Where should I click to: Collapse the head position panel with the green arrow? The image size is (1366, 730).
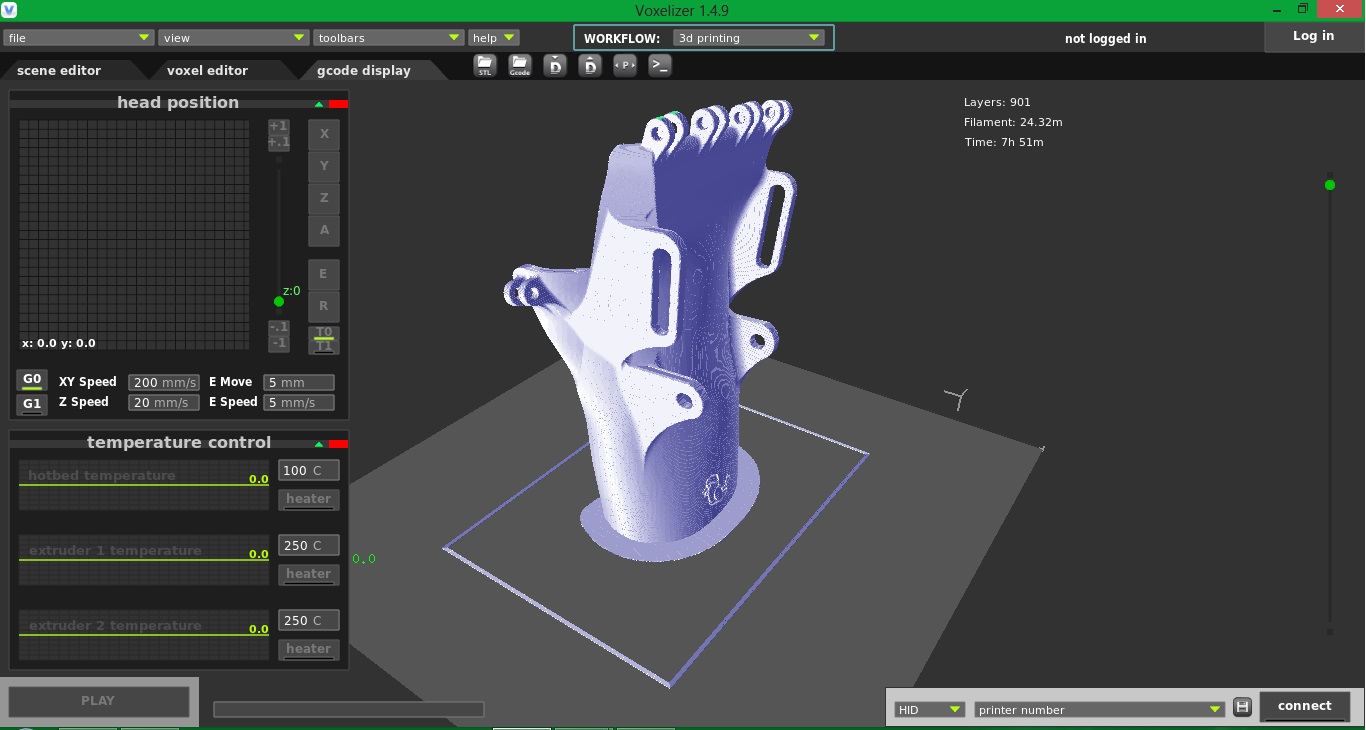pos(319,104)
